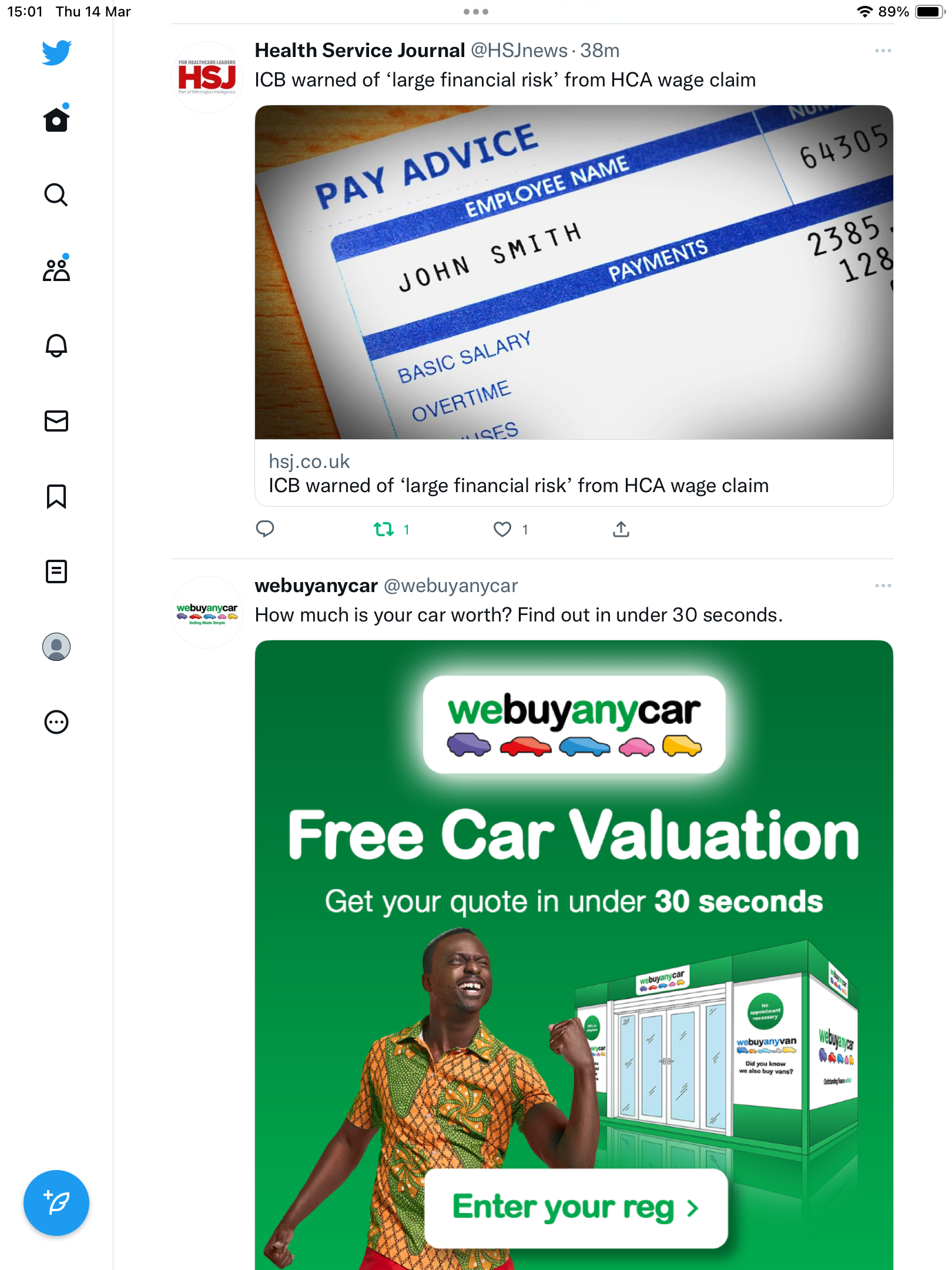Open Bookmarks icon in sidebar
This screenshot has width=952, height=1270.
click(x=56, y=496)
